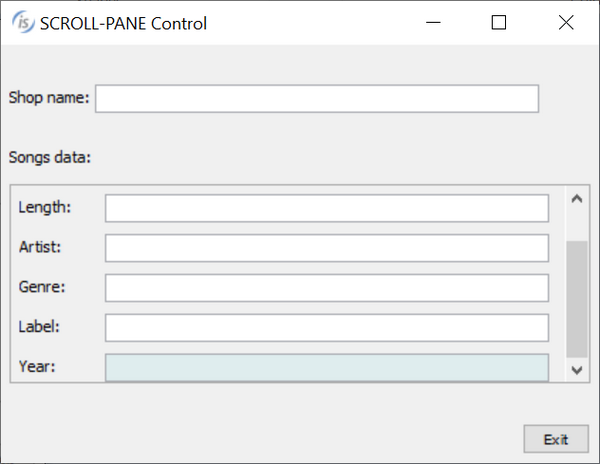Click the "Year:" label text
The width and height of the screenshot is (600, 464).
(37, 366)
